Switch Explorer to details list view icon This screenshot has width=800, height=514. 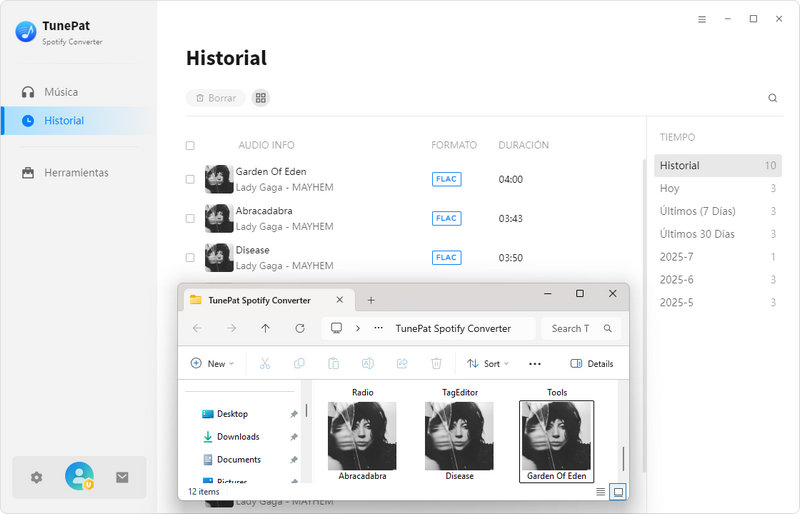pos(601,492)
